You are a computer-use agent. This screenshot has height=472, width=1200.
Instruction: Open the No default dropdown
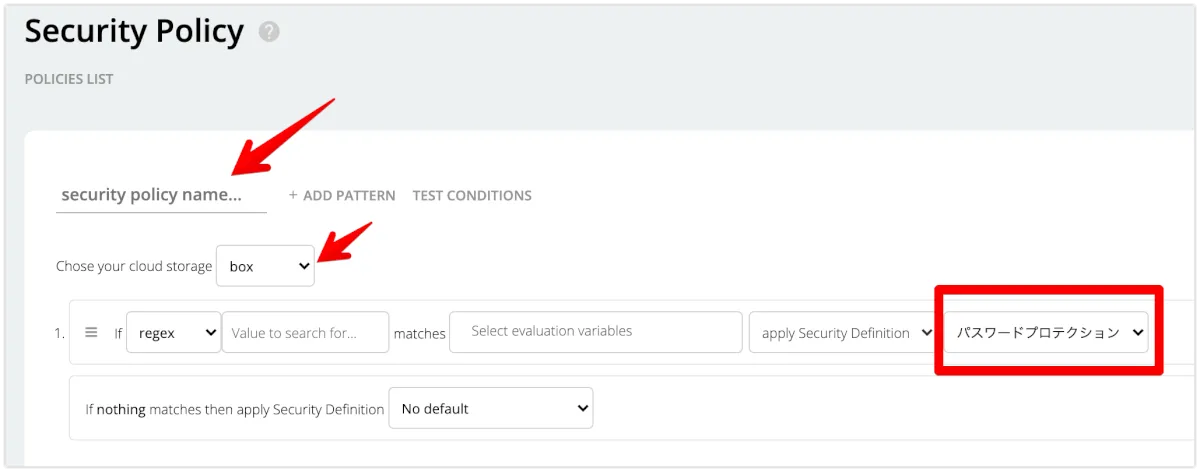click(x=490, y=408)
